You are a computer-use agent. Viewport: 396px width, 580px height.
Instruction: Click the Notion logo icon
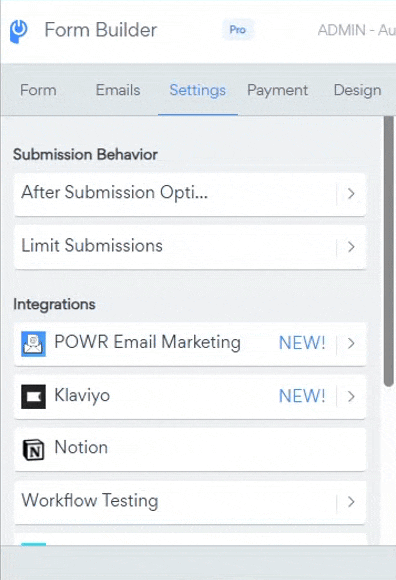tap(33, 449)
